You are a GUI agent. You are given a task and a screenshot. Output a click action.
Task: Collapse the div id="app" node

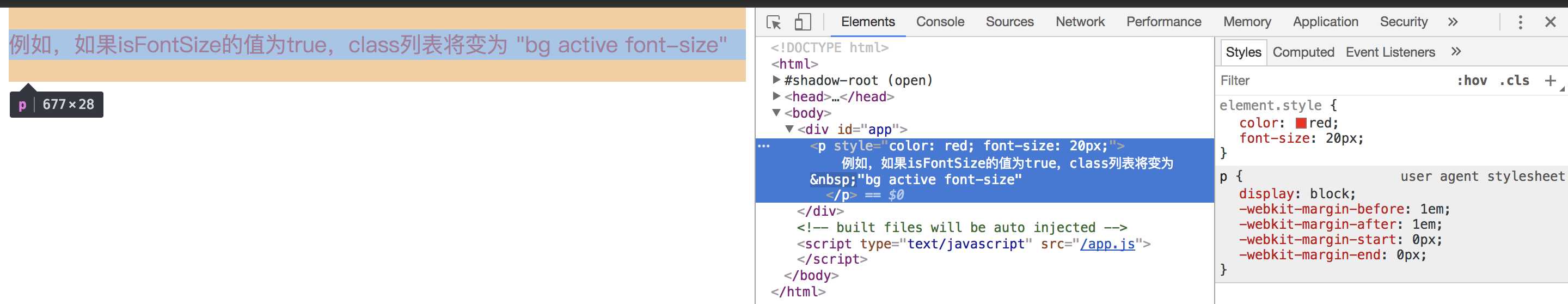789,129
